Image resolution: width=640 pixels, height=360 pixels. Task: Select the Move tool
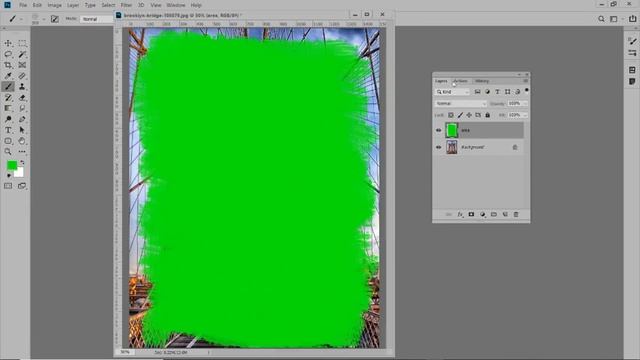click(8, 43)
